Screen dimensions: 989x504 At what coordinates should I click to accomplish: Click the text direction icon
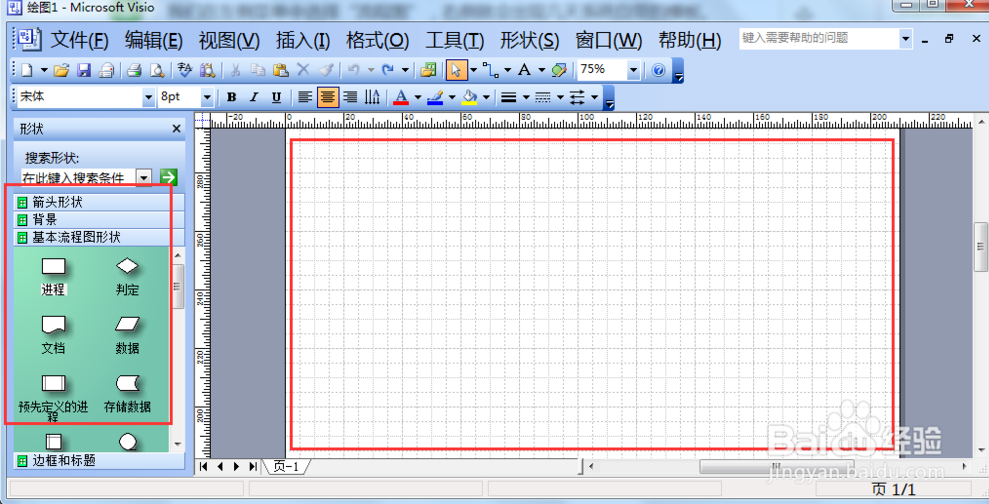[373, 97]
